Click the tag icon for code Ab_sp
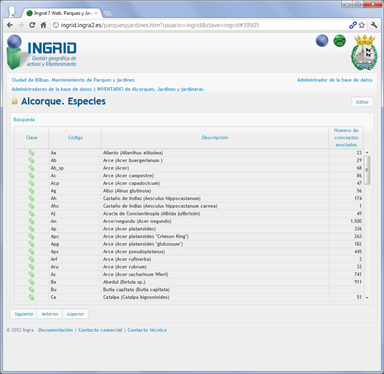Screen dimensions: 384x374 [x=31, y=168]
